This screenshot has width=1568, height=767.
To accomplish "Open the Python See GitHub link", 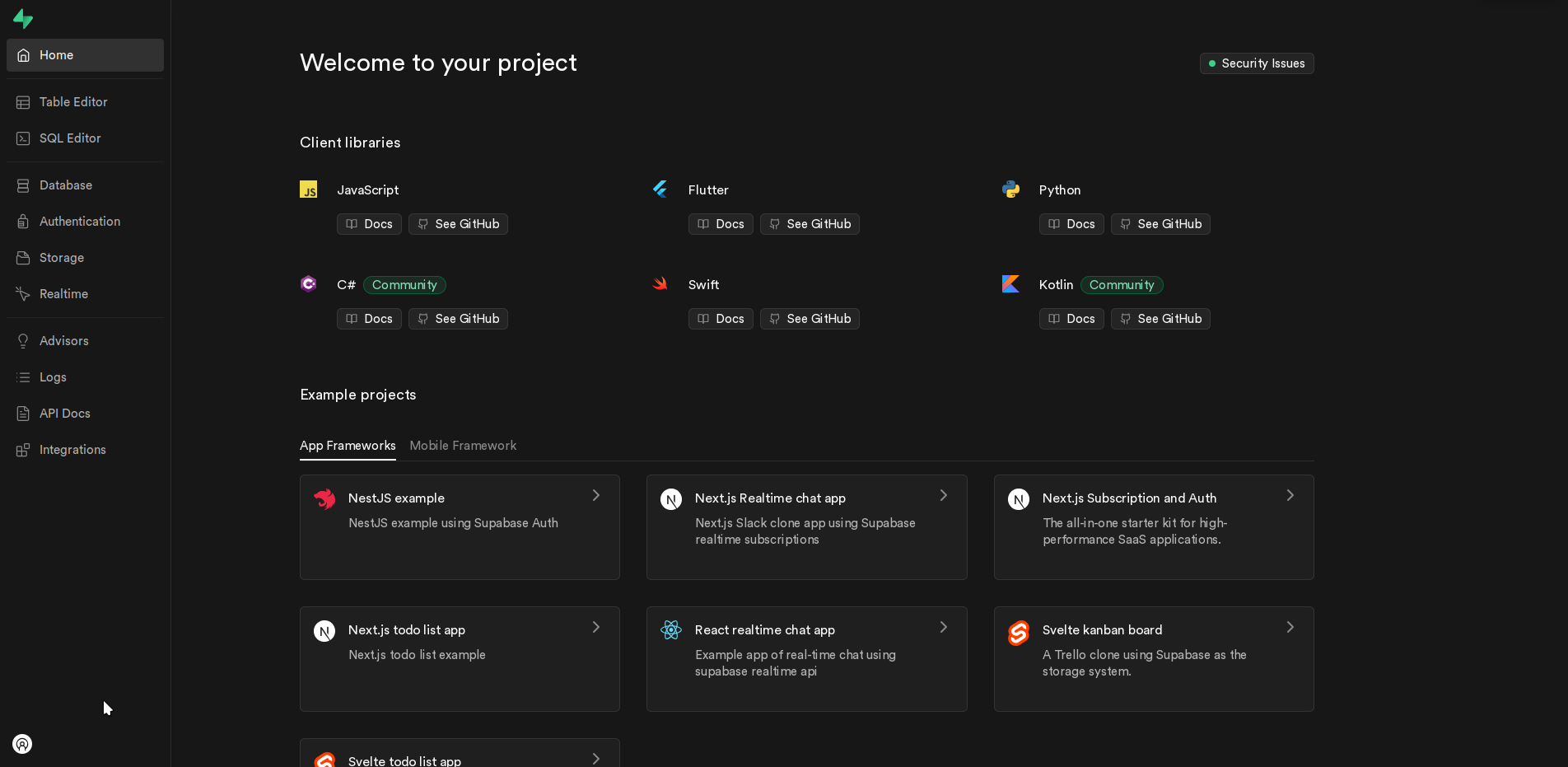I will (1160, 223).
